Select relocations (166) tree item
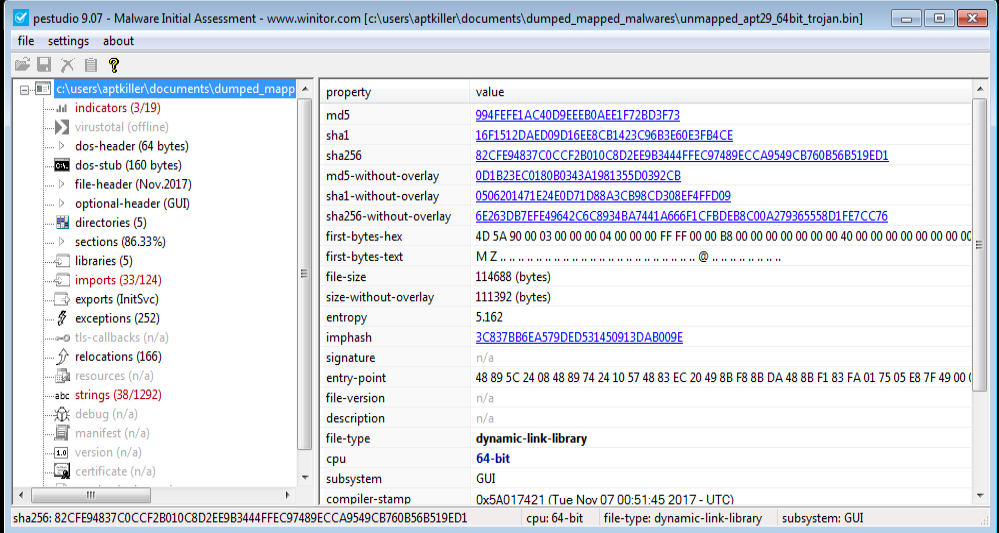 (x=118, y=357)
